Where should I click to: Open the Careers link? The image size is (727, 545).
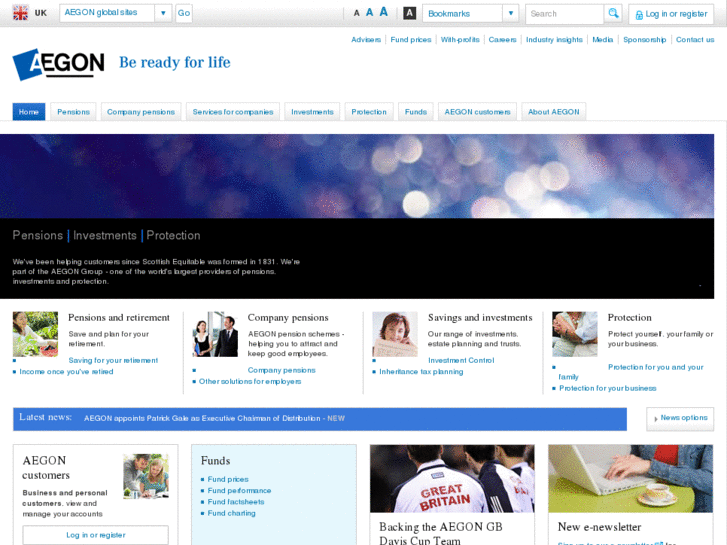(x=503, y=40)
